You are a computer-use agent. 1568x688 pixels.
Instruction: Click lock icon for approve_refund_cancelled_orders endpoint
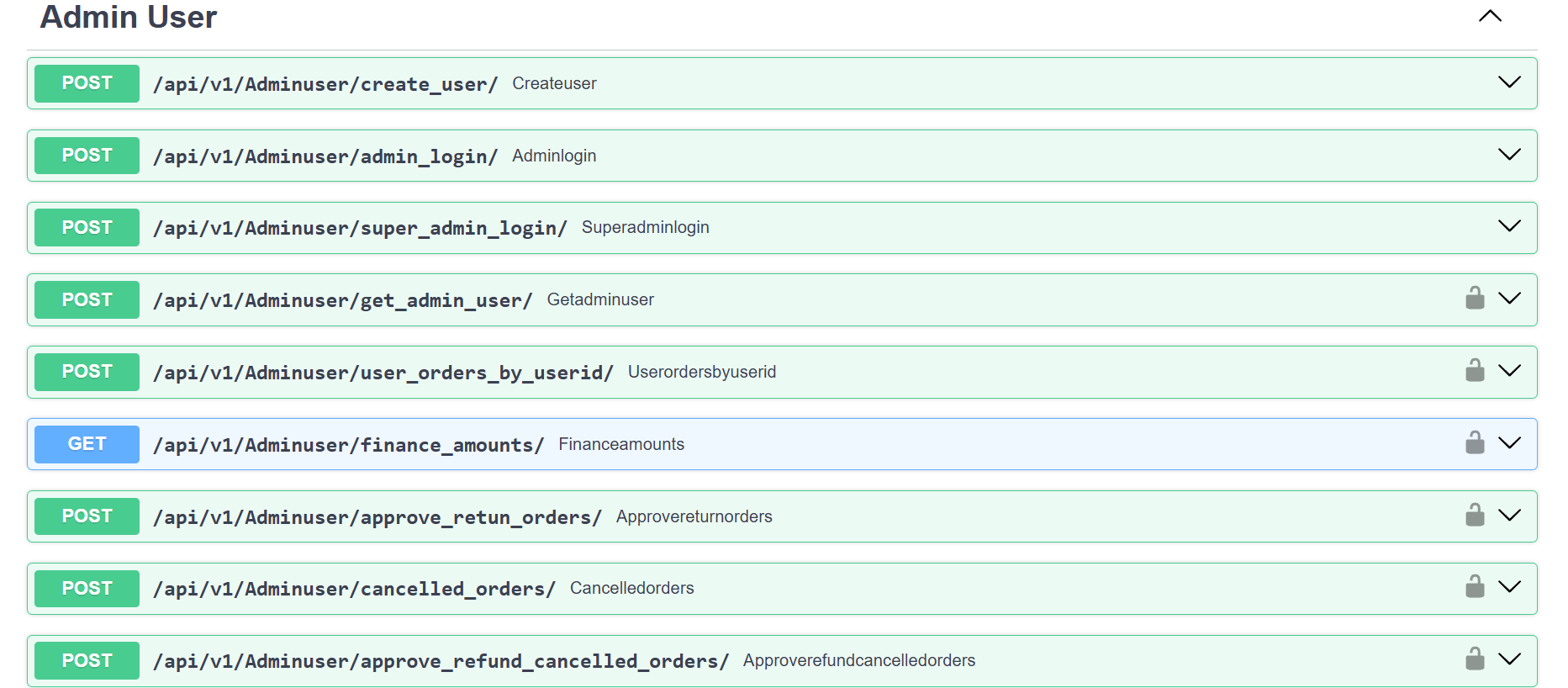pos(1475,659)
